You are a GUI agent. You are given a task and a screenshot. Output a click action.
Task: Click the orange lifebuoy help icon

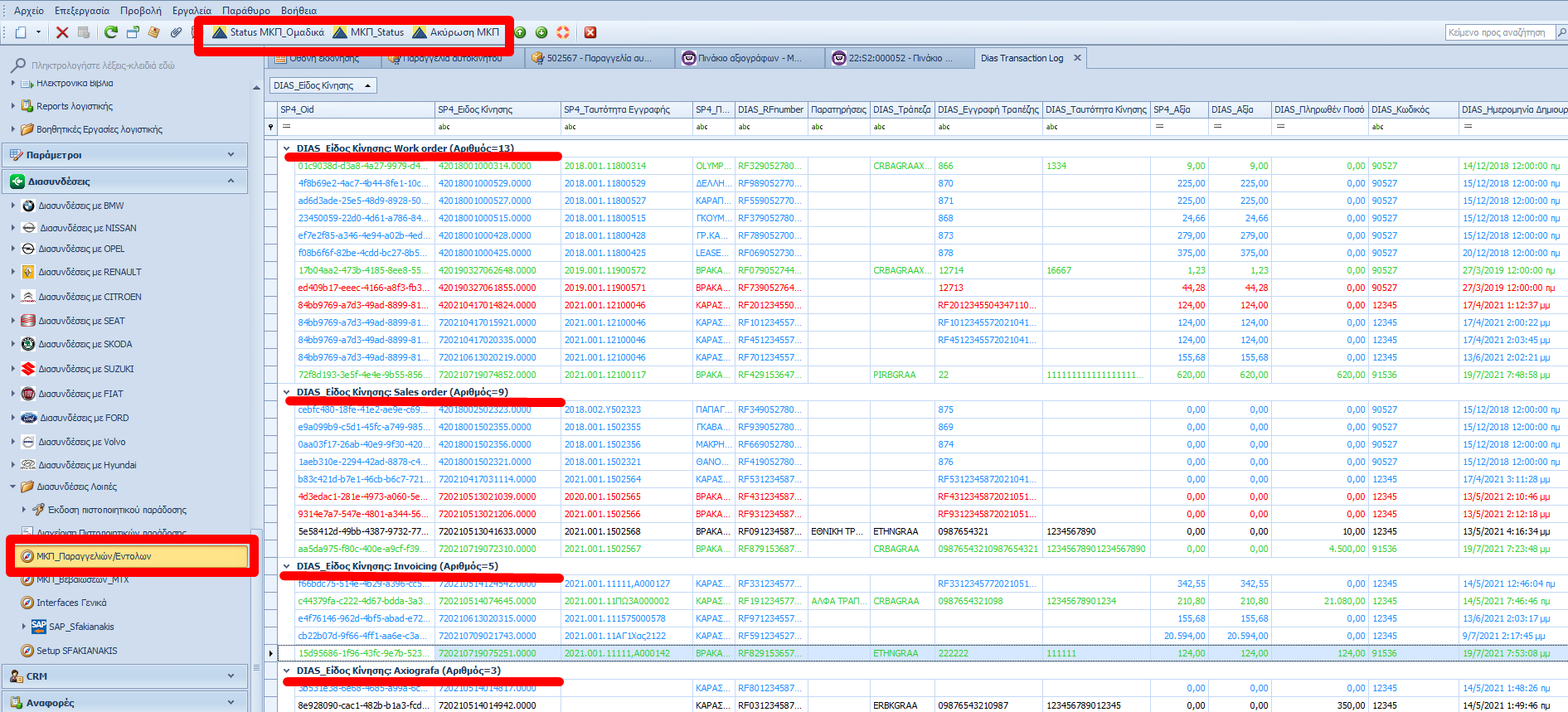click(x=563, y=32)
